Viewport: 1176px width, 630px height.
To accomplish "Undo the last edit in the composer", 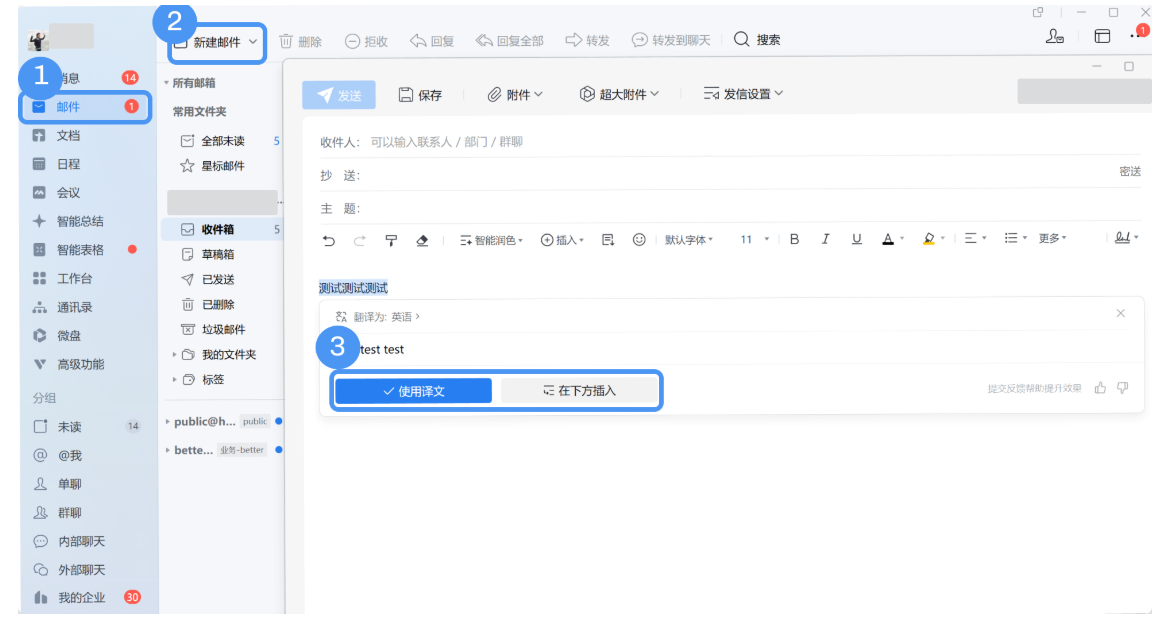I will point(329,239).
